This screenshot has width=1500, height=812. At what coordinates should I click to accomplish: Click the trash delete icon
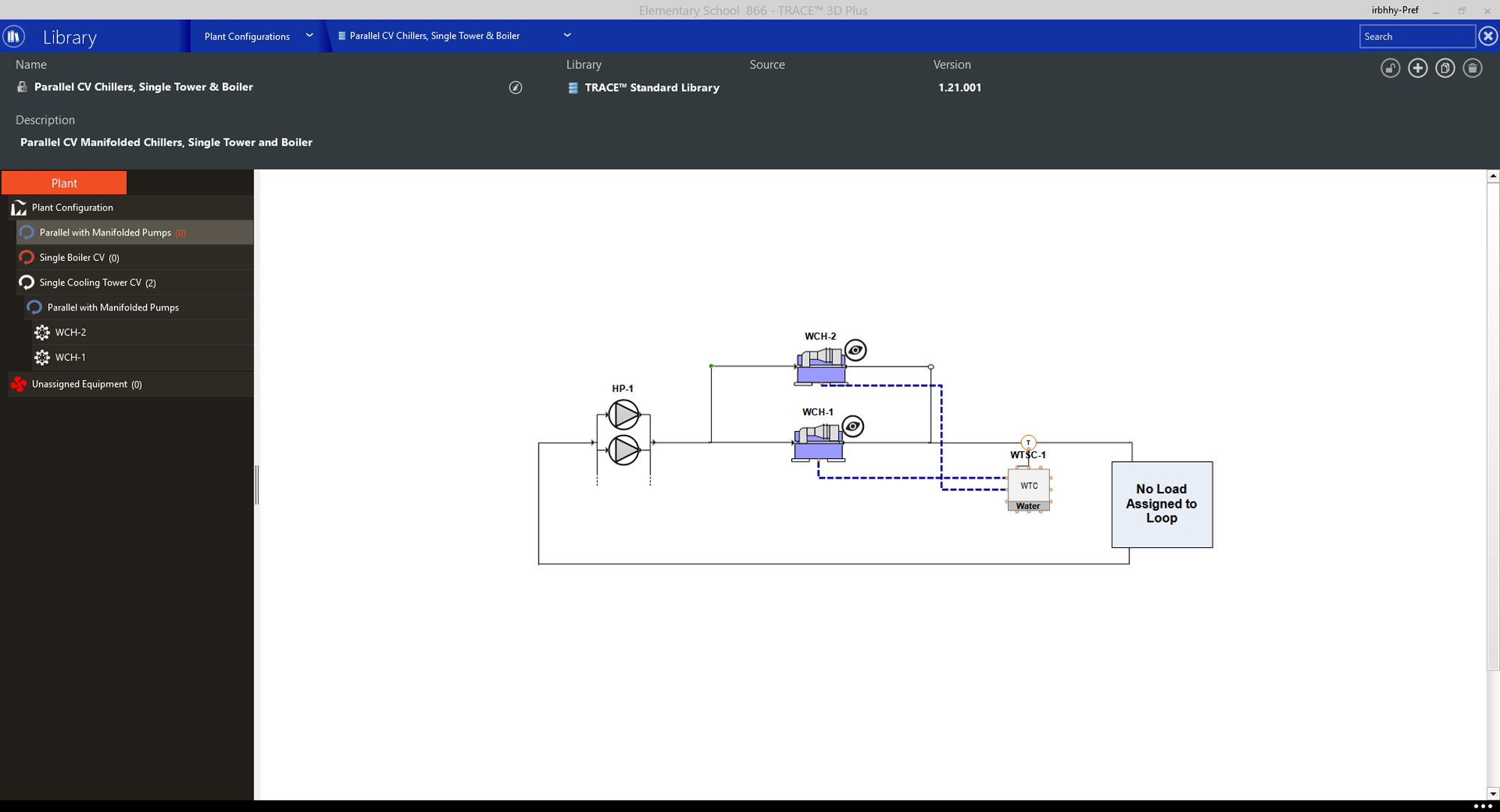pos(1472,68)
